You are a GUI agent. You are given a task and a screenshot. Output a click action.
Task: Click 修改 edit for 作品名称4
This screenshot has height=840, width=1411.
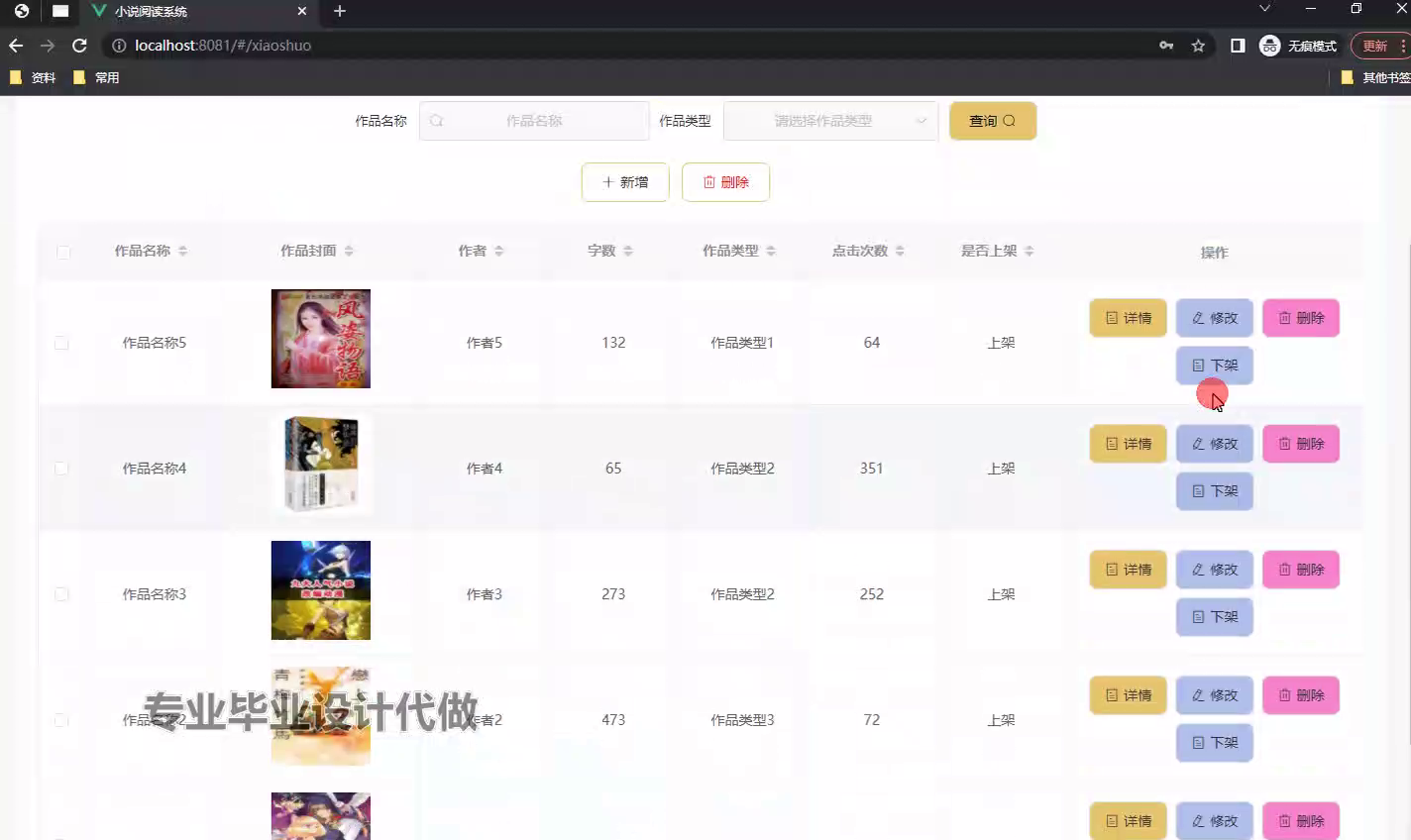1215,444
